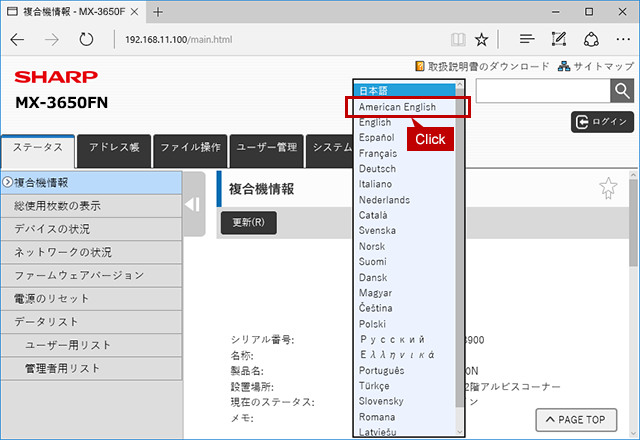
Task: Reload the page with refresh icon
Action: [86, 40]
